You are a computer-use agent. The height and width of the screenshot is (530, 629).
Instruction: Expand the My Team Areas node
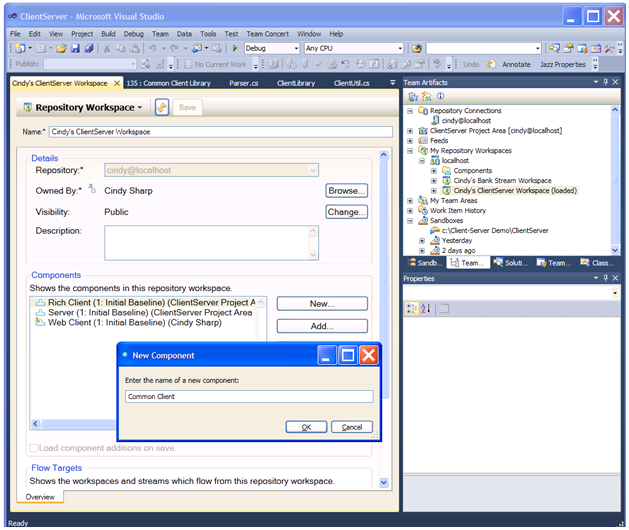(410, 201)
